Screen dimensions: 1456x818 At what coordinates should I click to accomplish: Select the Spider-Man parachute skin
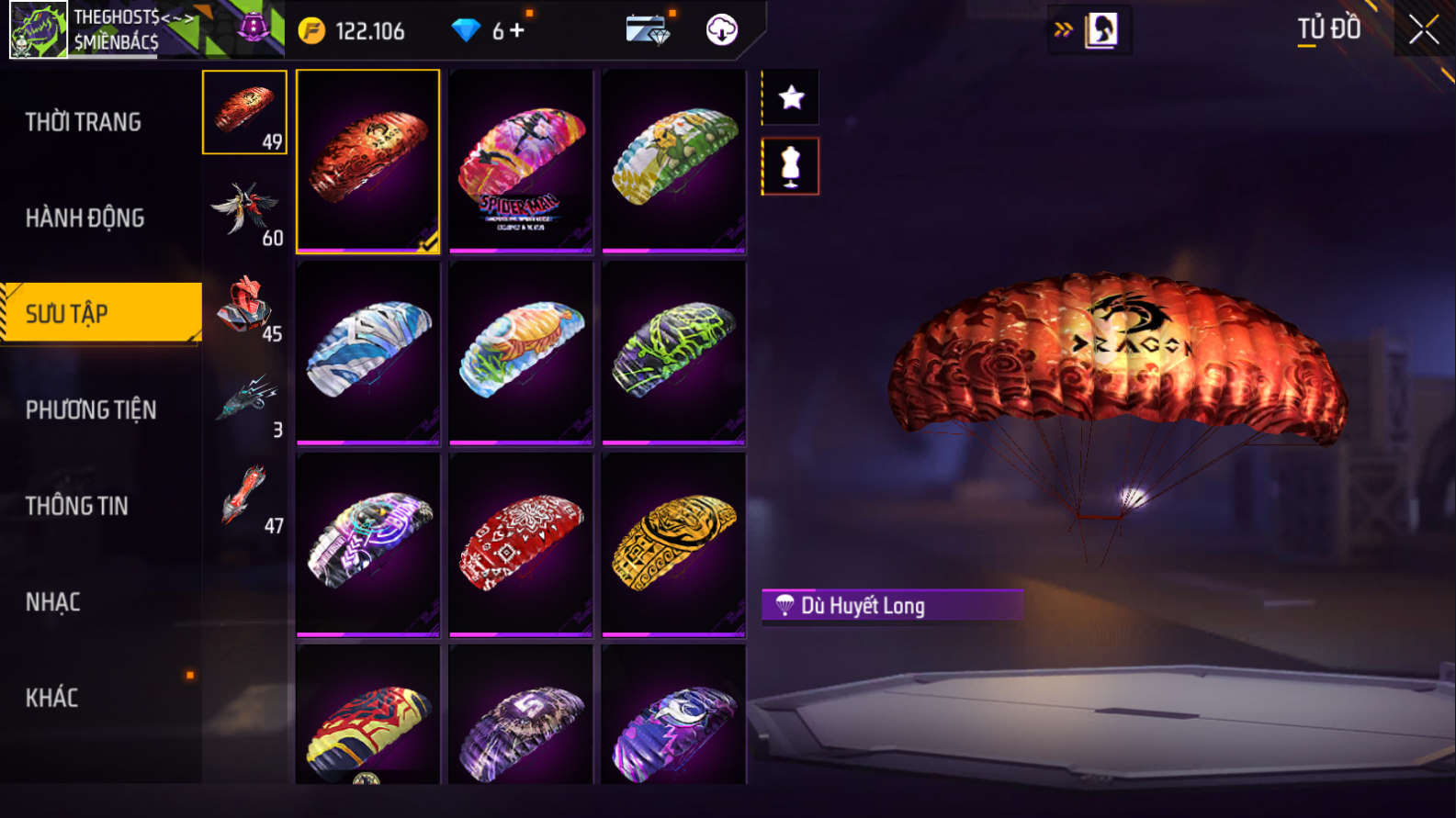(521, 162)
